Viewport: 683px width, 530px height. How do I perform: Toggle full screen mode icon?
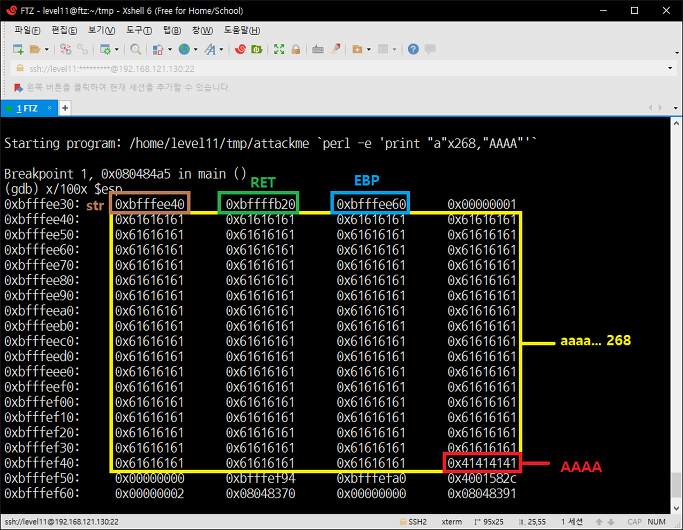(x=279, y=49)
